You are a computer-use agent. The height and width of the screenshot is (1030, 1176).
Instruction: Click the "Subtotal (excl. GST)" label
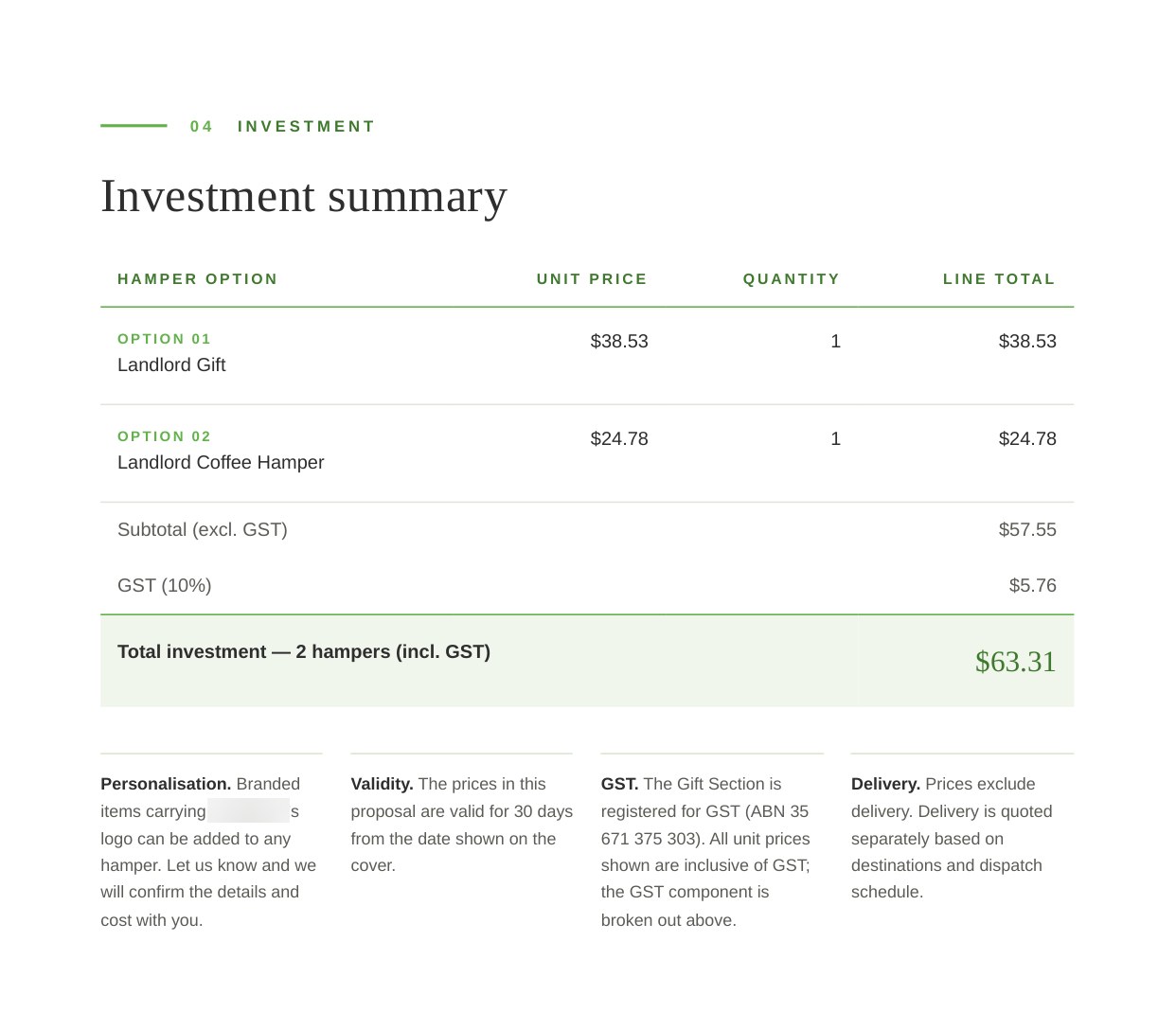click(x=203, y=530)
